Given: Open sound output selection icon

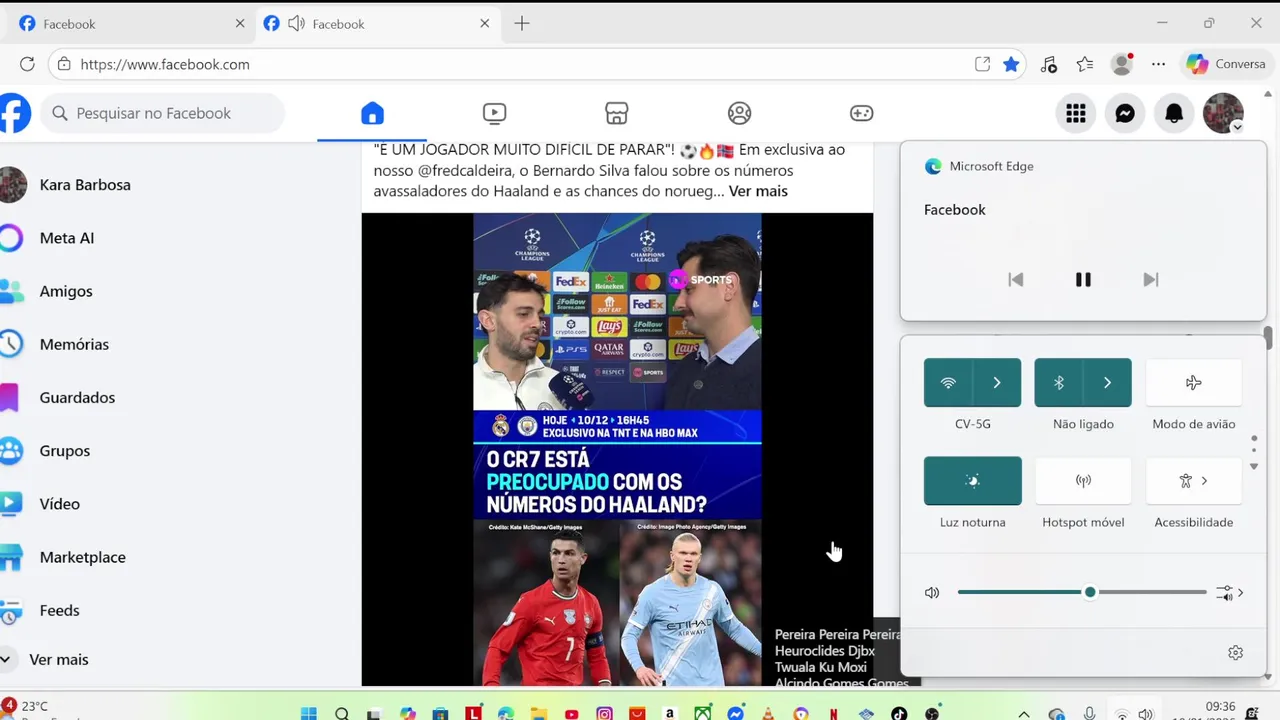Looking at the screenshot, I should tap(1230, 593).
